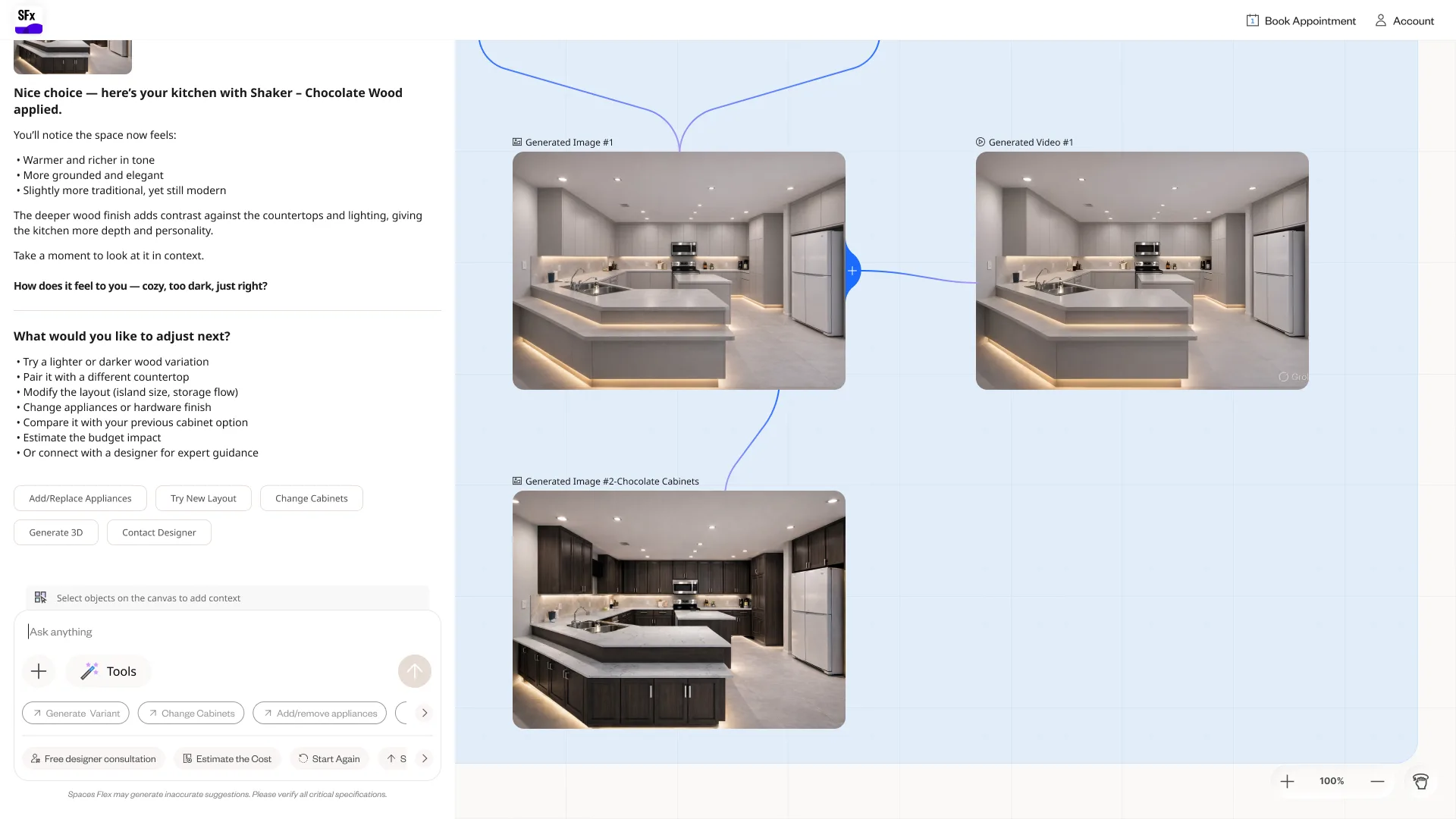Click the Generate 3D button

(56, 532)
